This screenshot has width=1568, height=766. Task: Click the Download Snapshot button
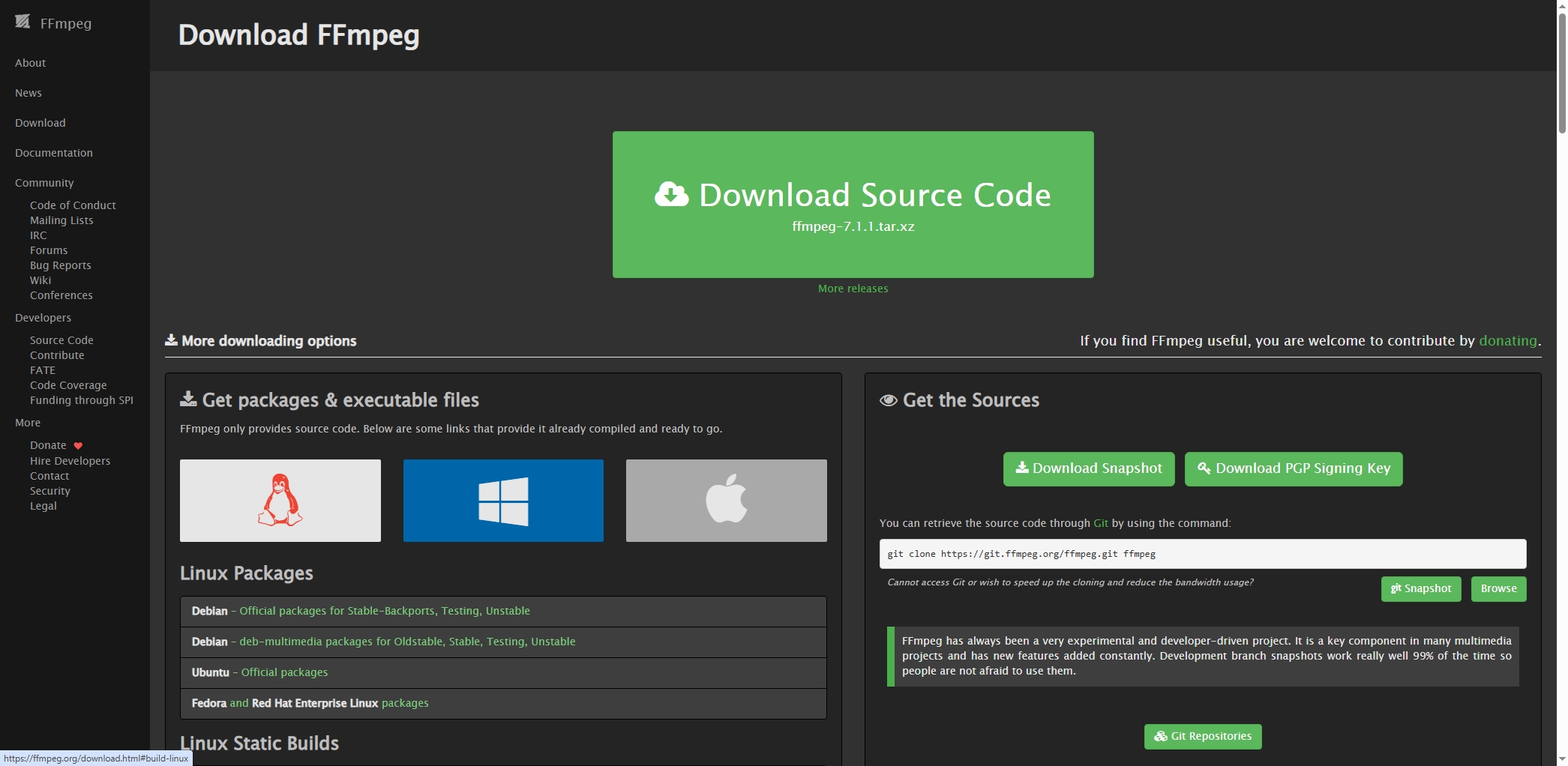(x=1089, y=468)
